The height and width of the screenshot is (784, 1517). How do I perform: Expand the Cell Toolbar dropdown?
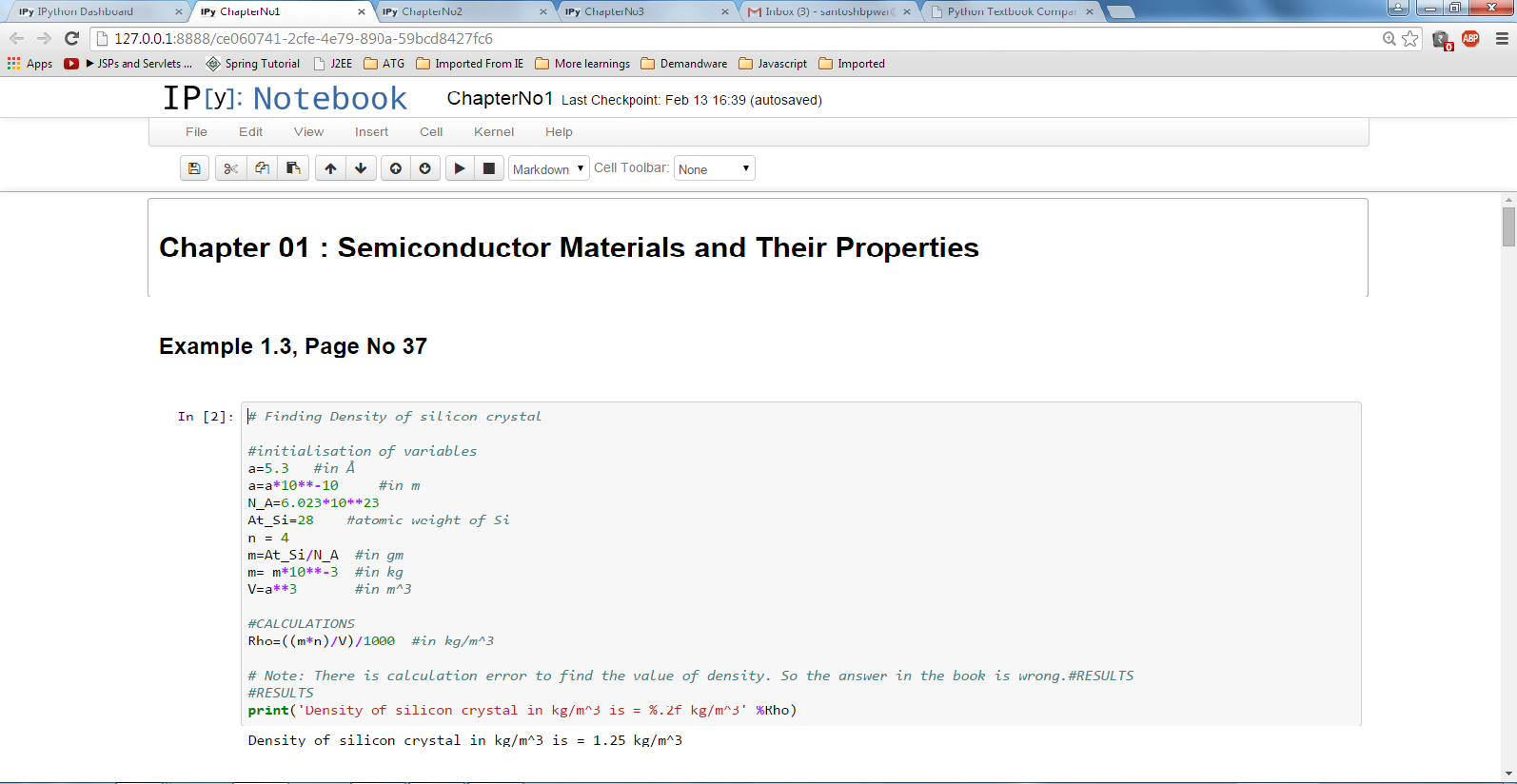click(x=714, y=169)
